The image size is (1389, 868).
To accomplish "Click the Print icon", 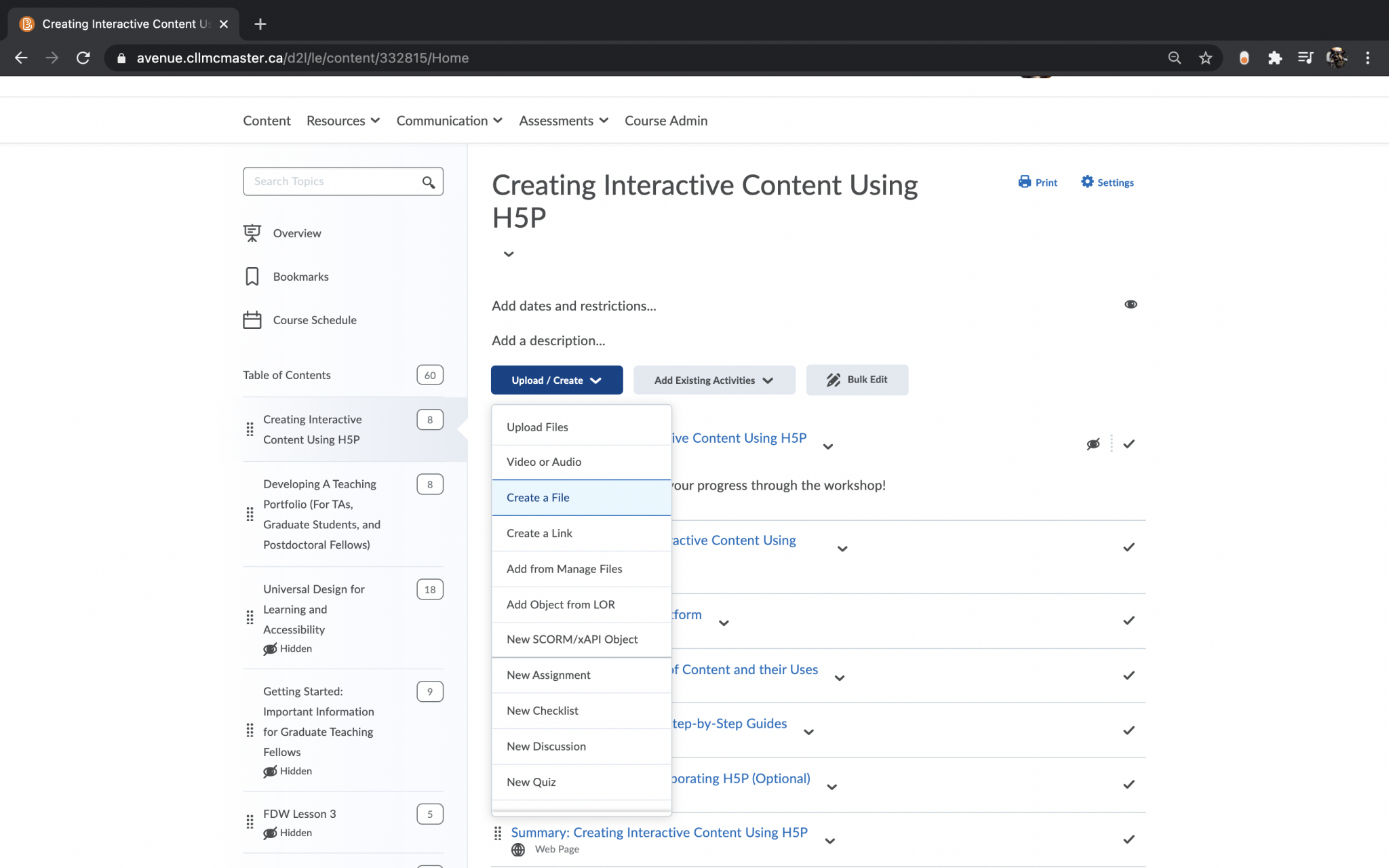I will click(1024, 182).
